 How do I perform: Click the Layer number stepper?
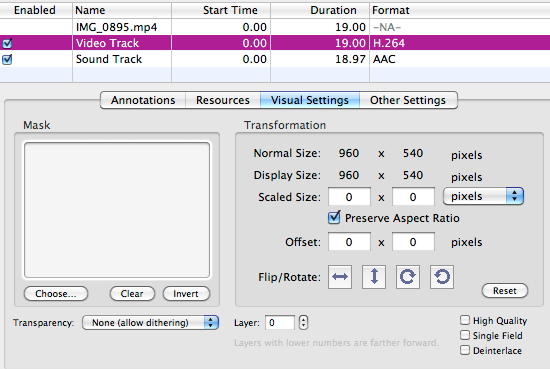pos(303,322)
